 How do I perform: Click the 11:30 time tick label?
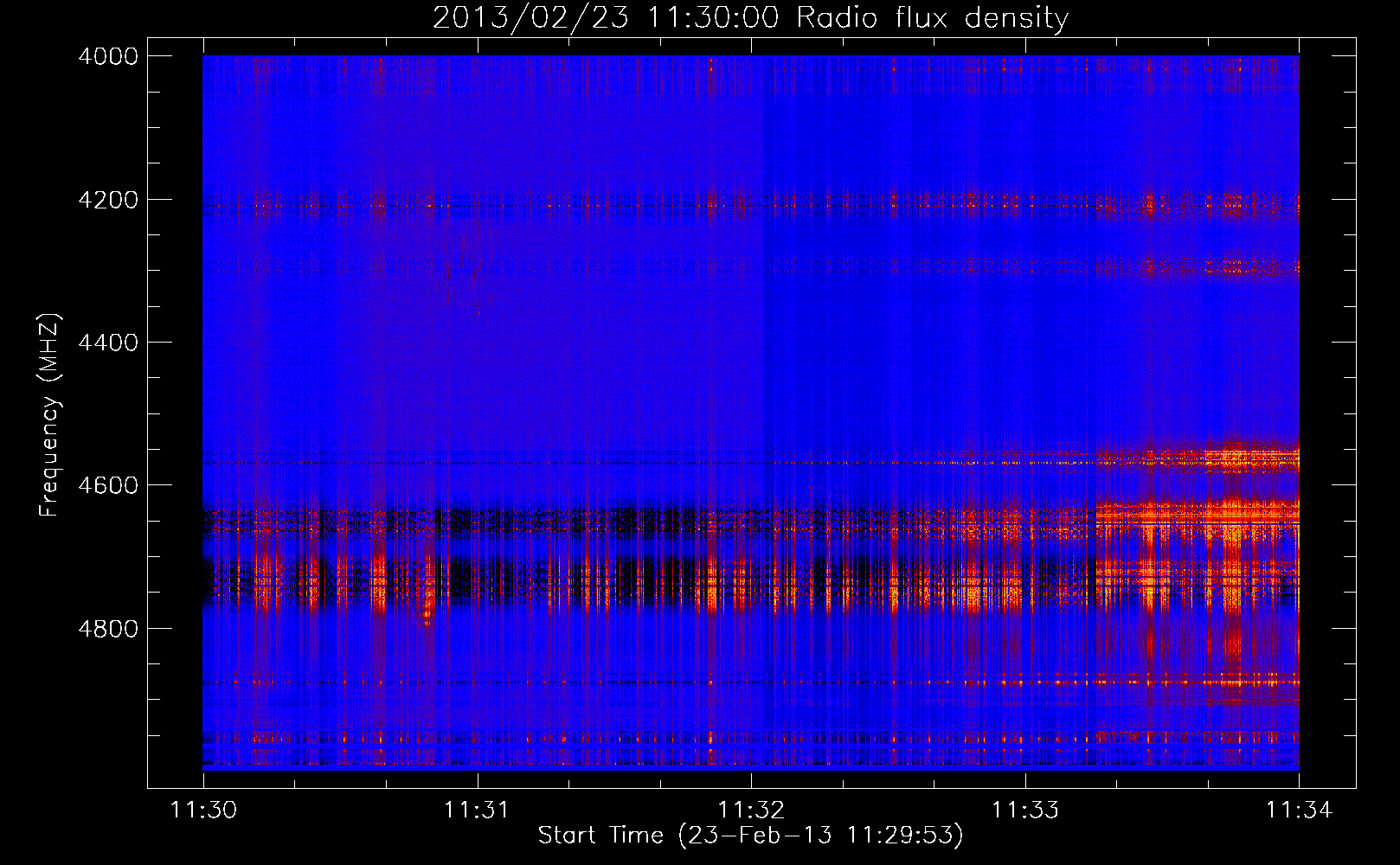coord(203,811)
